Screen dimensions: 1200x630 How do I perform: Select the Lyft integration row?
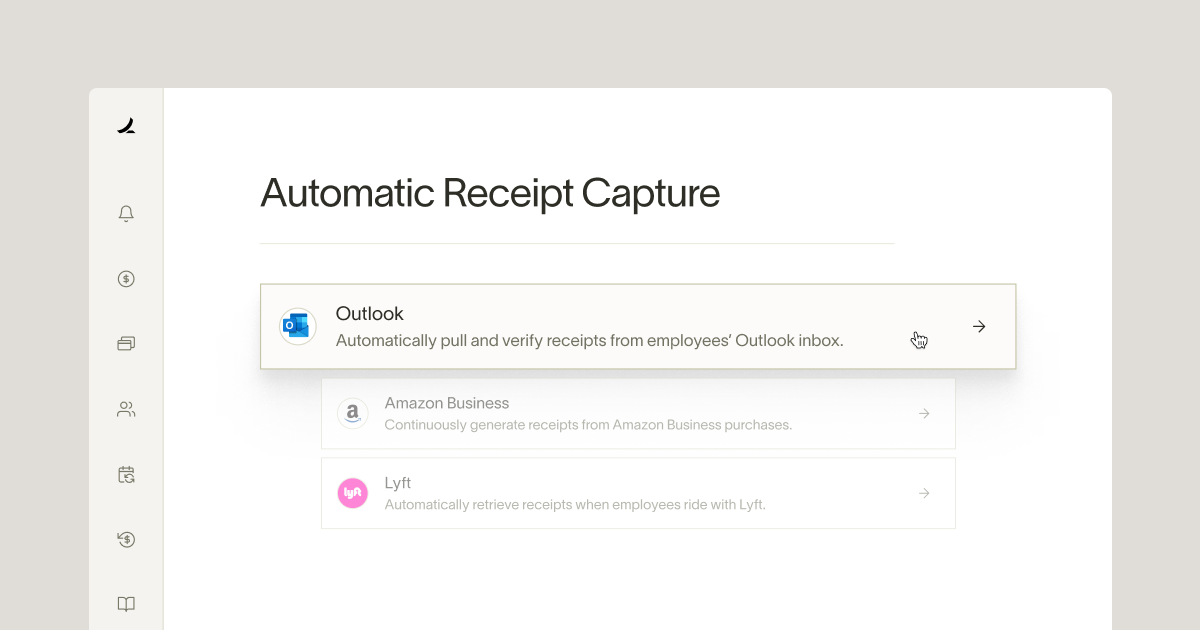(638, 492)
